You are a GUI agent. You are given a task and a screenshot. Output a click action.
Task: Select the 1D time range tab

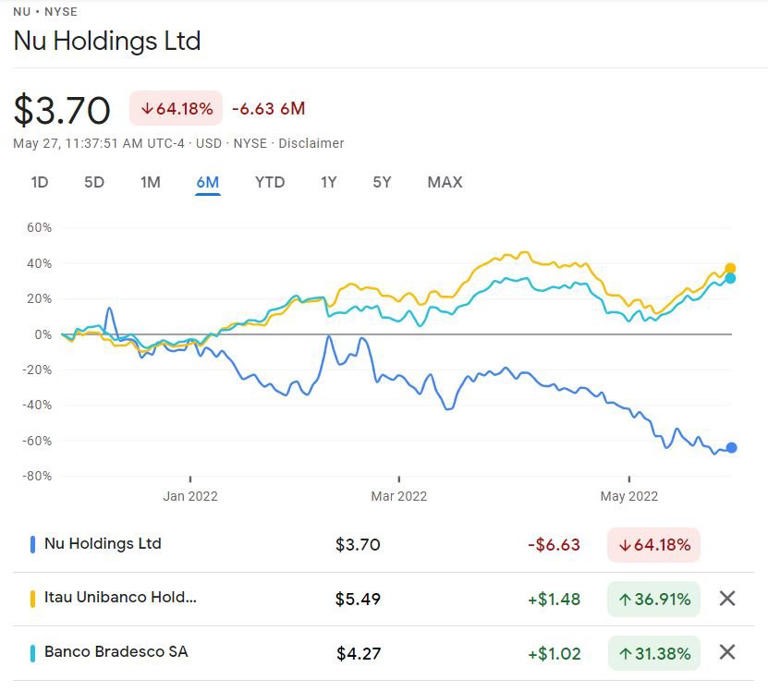click(39, 182)
